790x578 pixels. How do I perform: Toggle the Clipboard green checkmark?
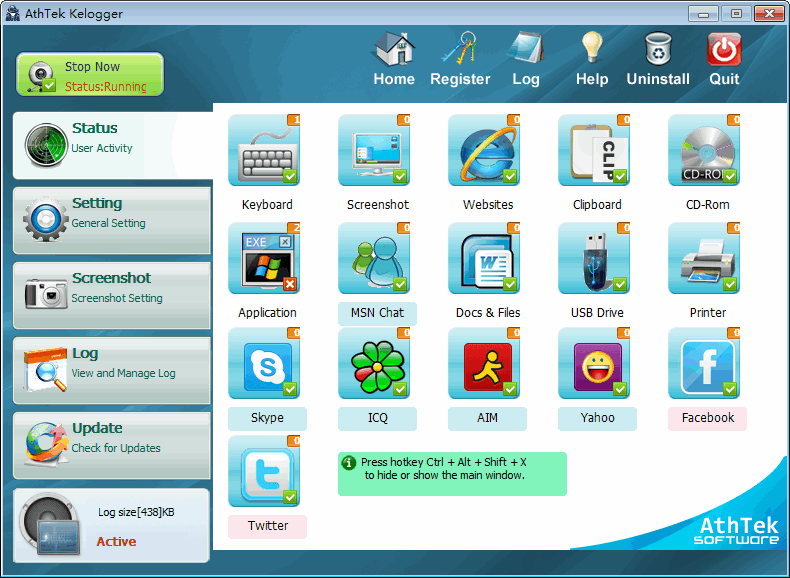[x=620, y=176]
